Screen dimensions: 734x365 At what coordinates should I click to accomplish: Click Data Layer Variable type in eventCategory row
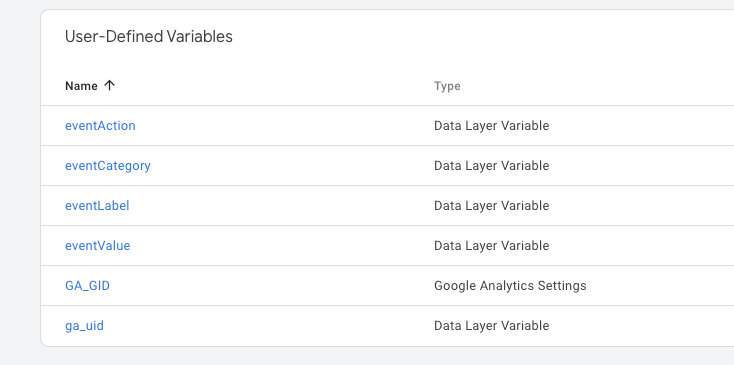492,166
